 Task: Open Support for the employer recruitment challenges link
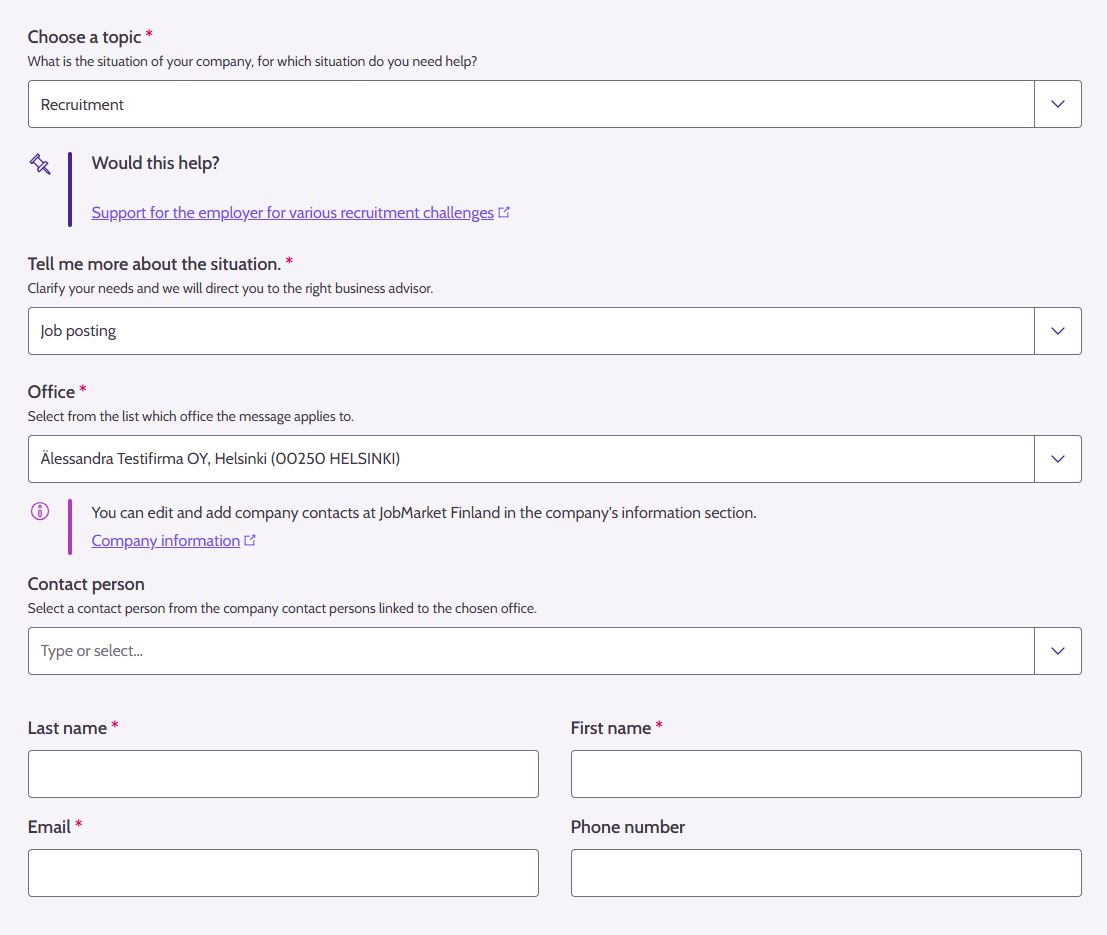292,213
